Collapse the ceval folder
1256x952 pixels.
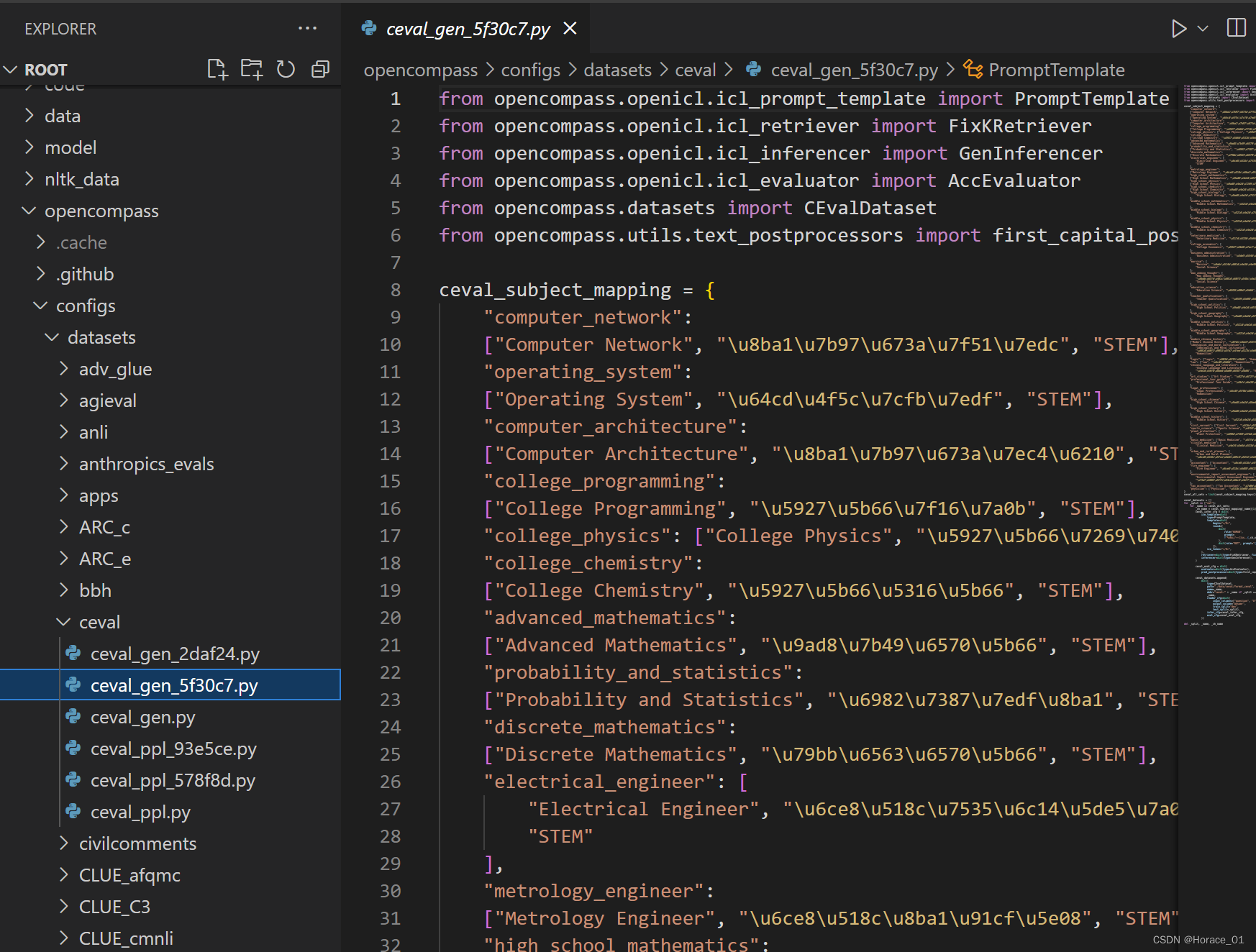tap(99, 622)
